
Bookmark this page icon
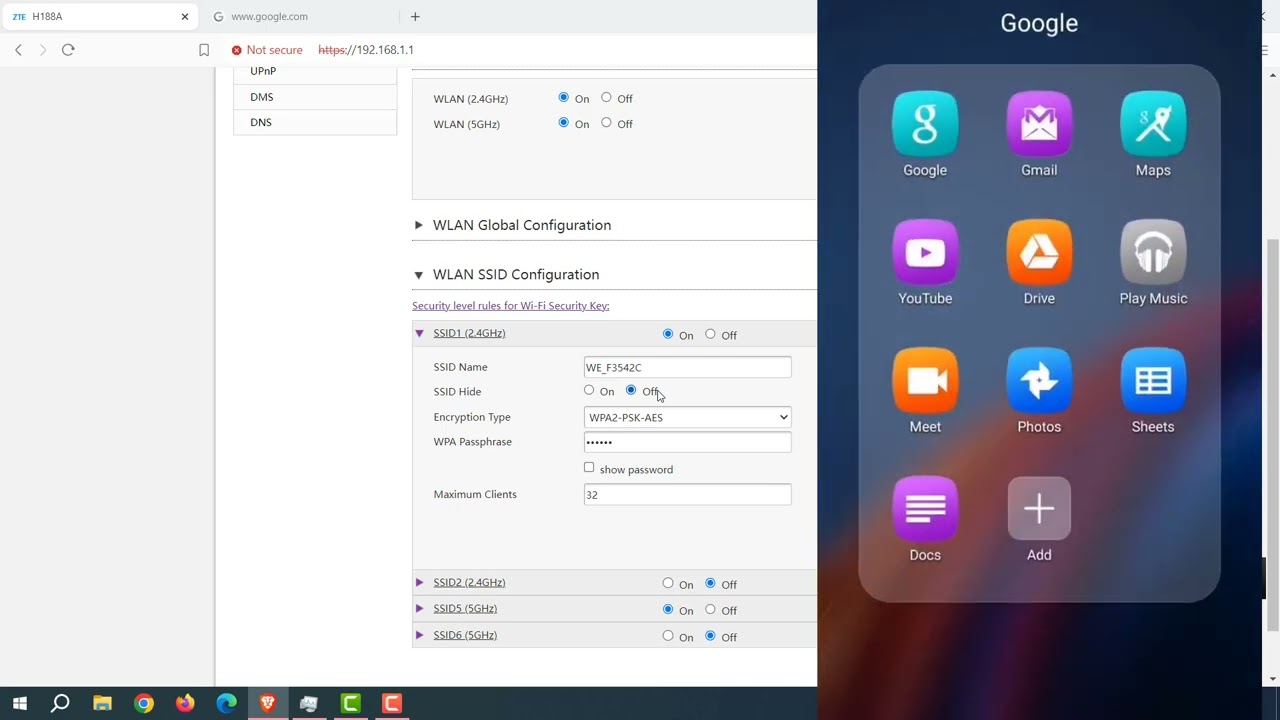[204, 50]
